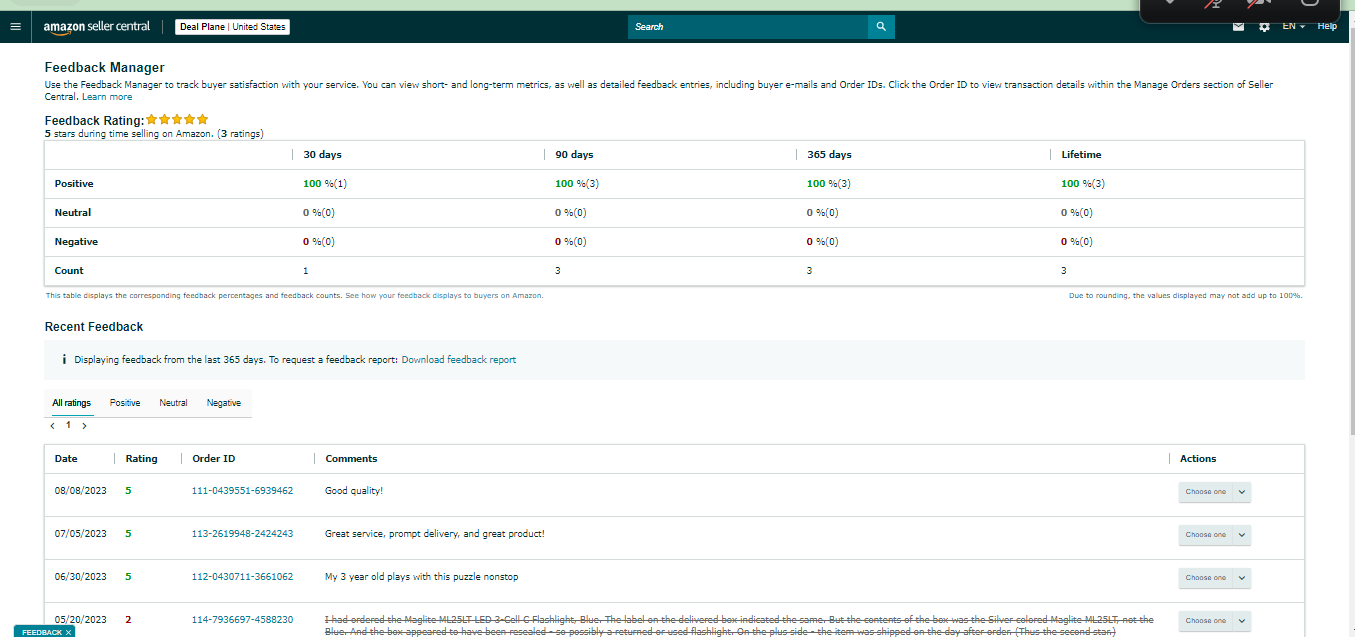Switch to the Positive tab
Viewport: 1355px width, 637px height.
(x=125, y=403)
